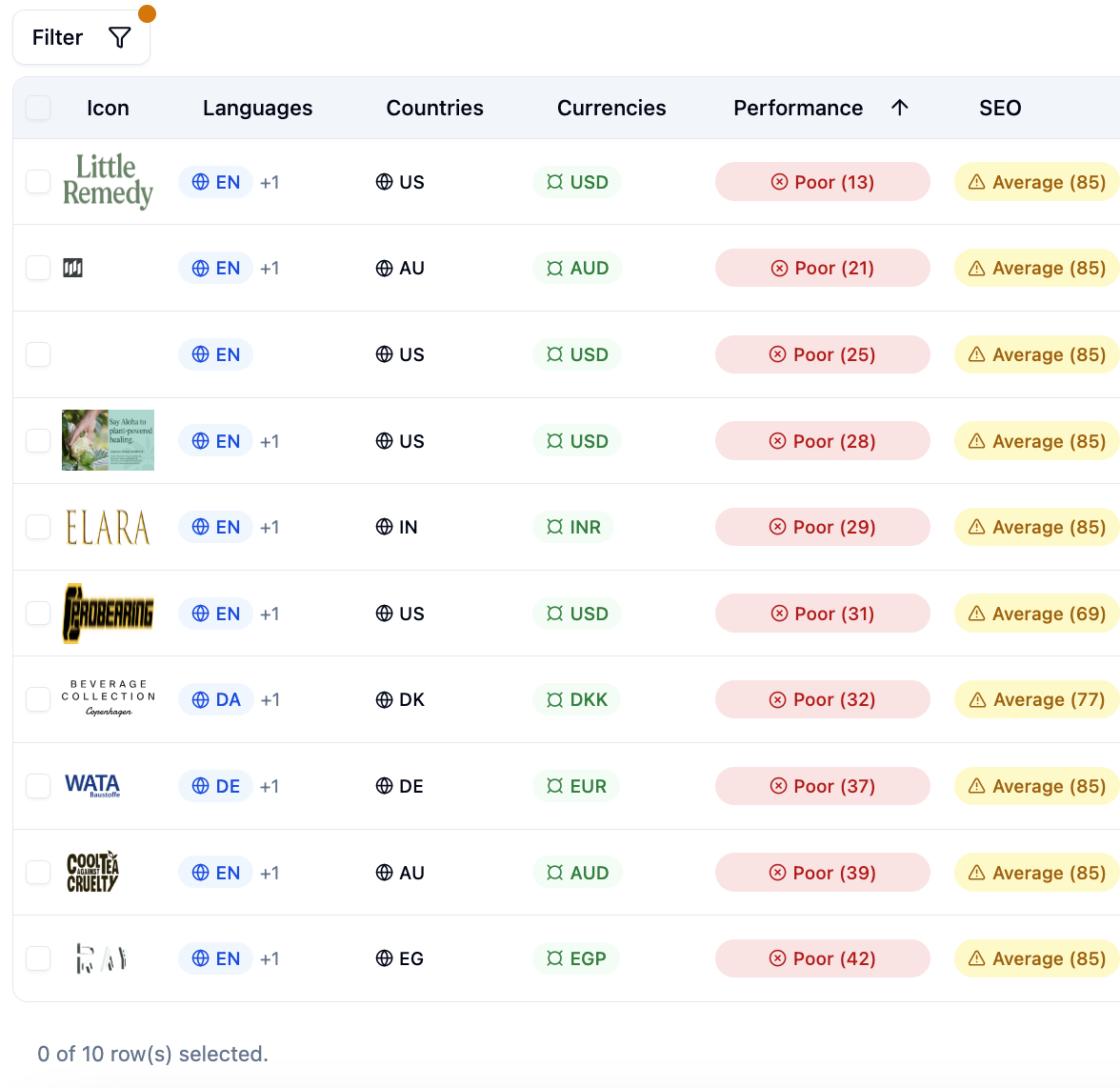Click the Languages column header

257,108
